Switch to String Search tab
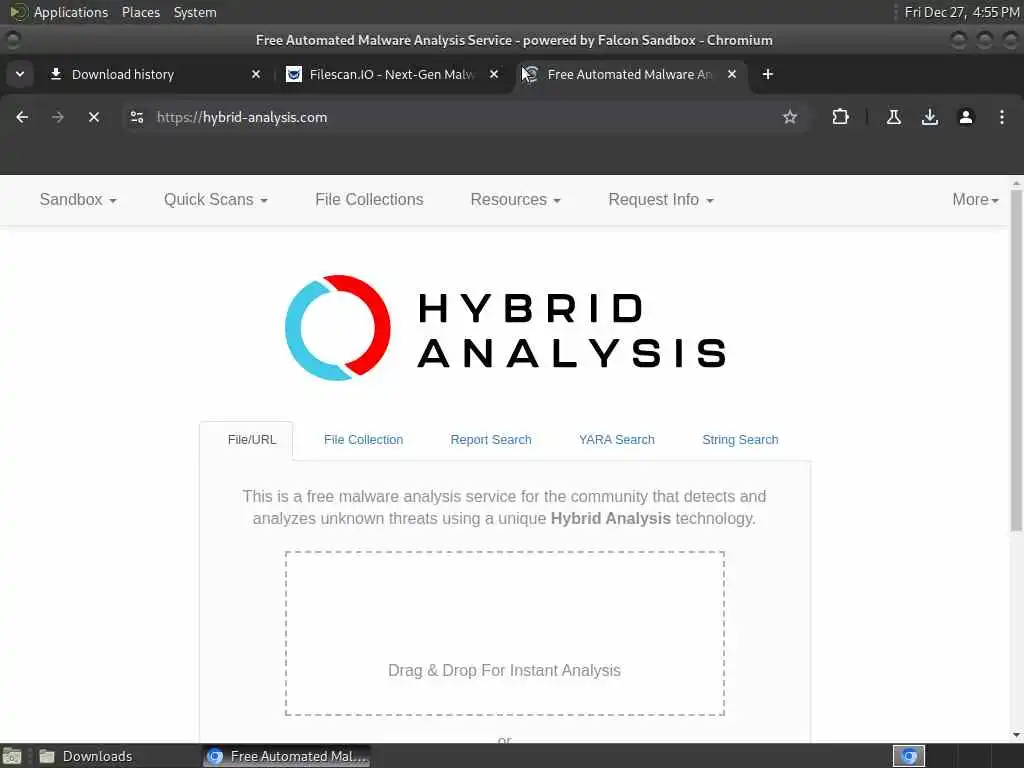The width and height of the screenshot is (1024, 768). [x=740, y=440]
